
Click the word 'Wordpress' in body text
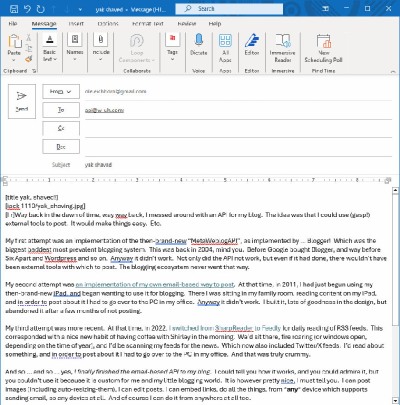(x=60, y=258)
